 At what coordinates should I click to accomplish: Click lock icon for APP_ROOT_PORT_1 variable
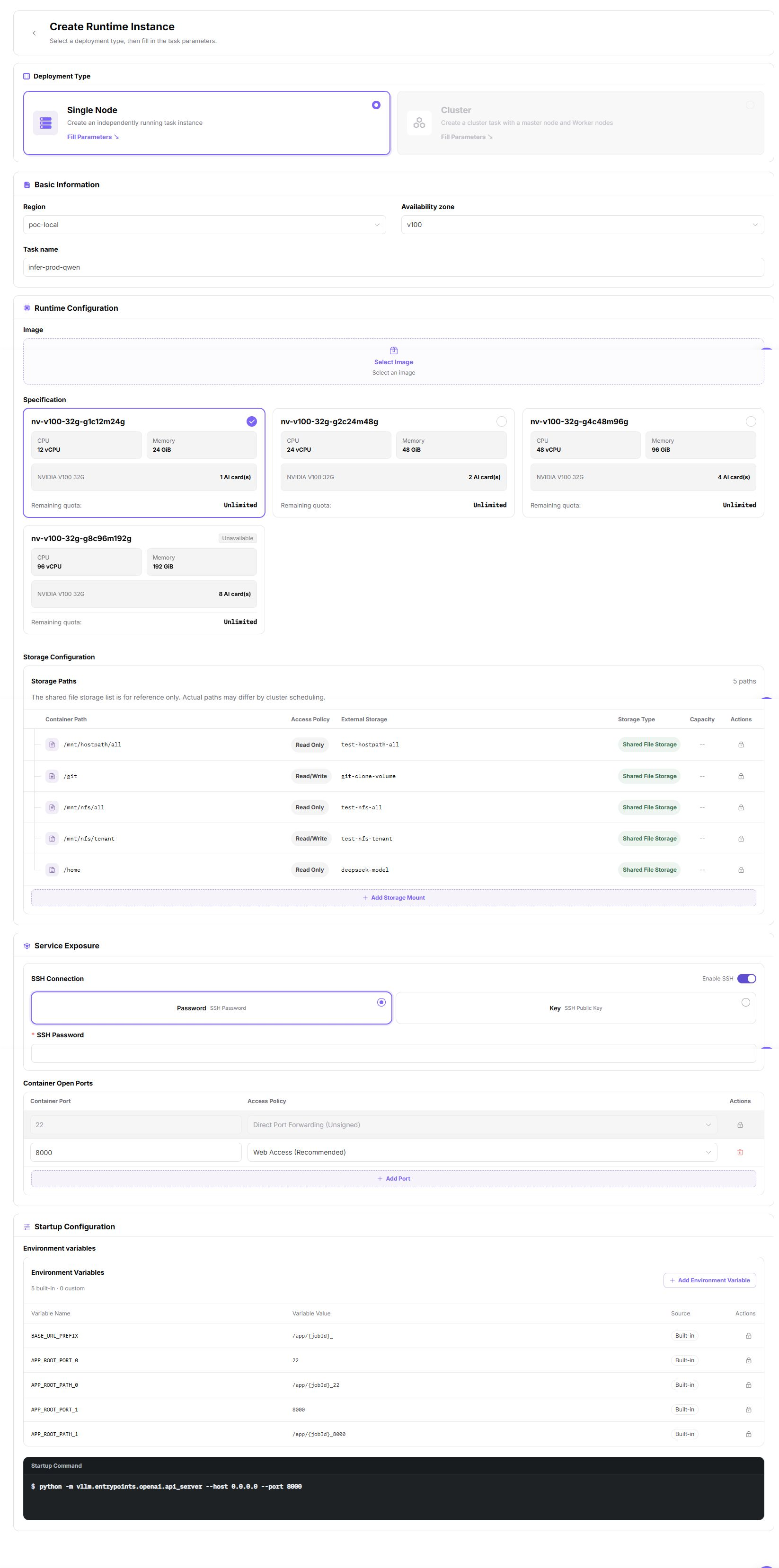coord(749,1409)
